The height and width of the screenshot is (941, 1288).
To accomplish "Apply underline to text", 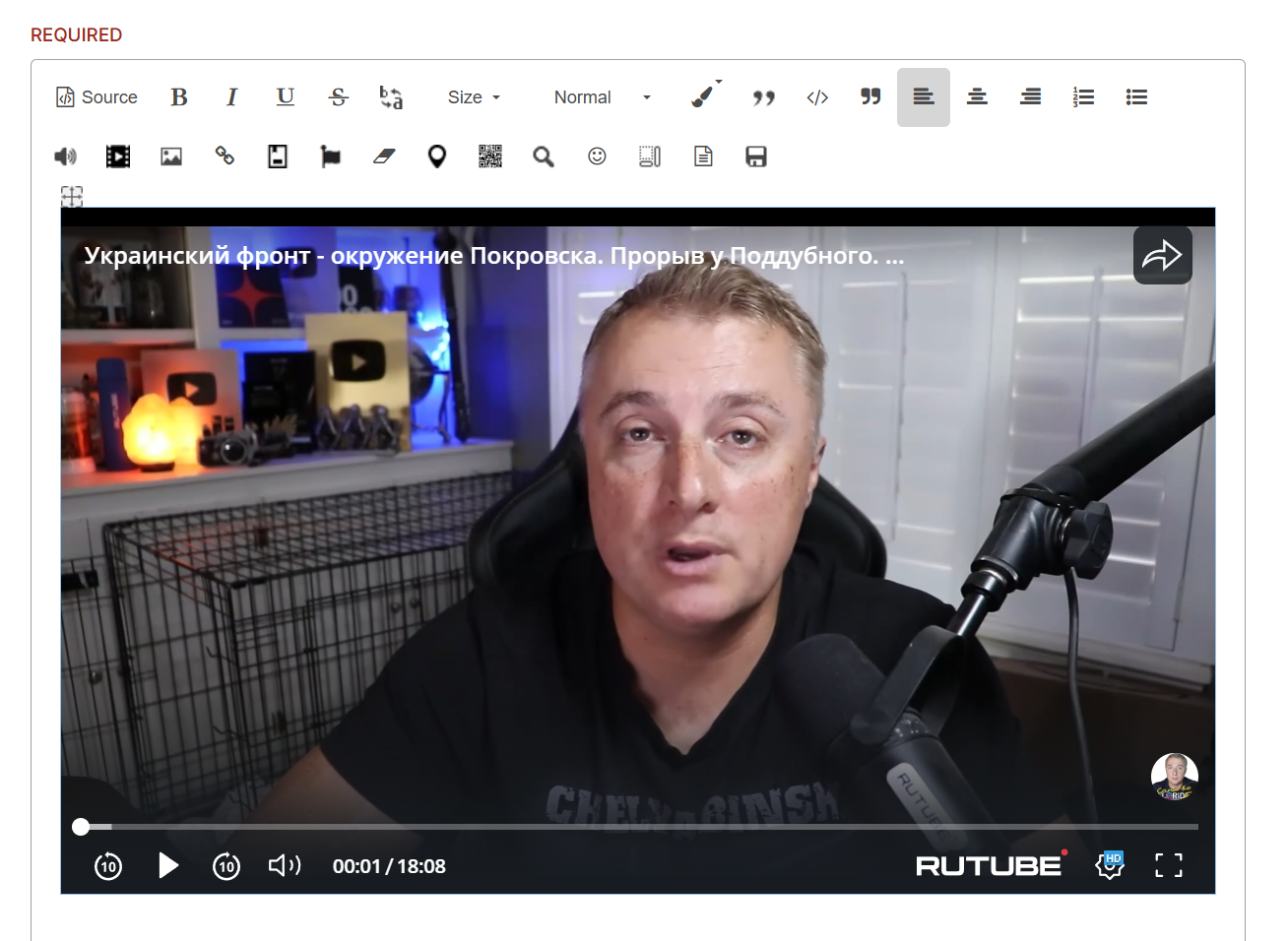I will point(286,97).
